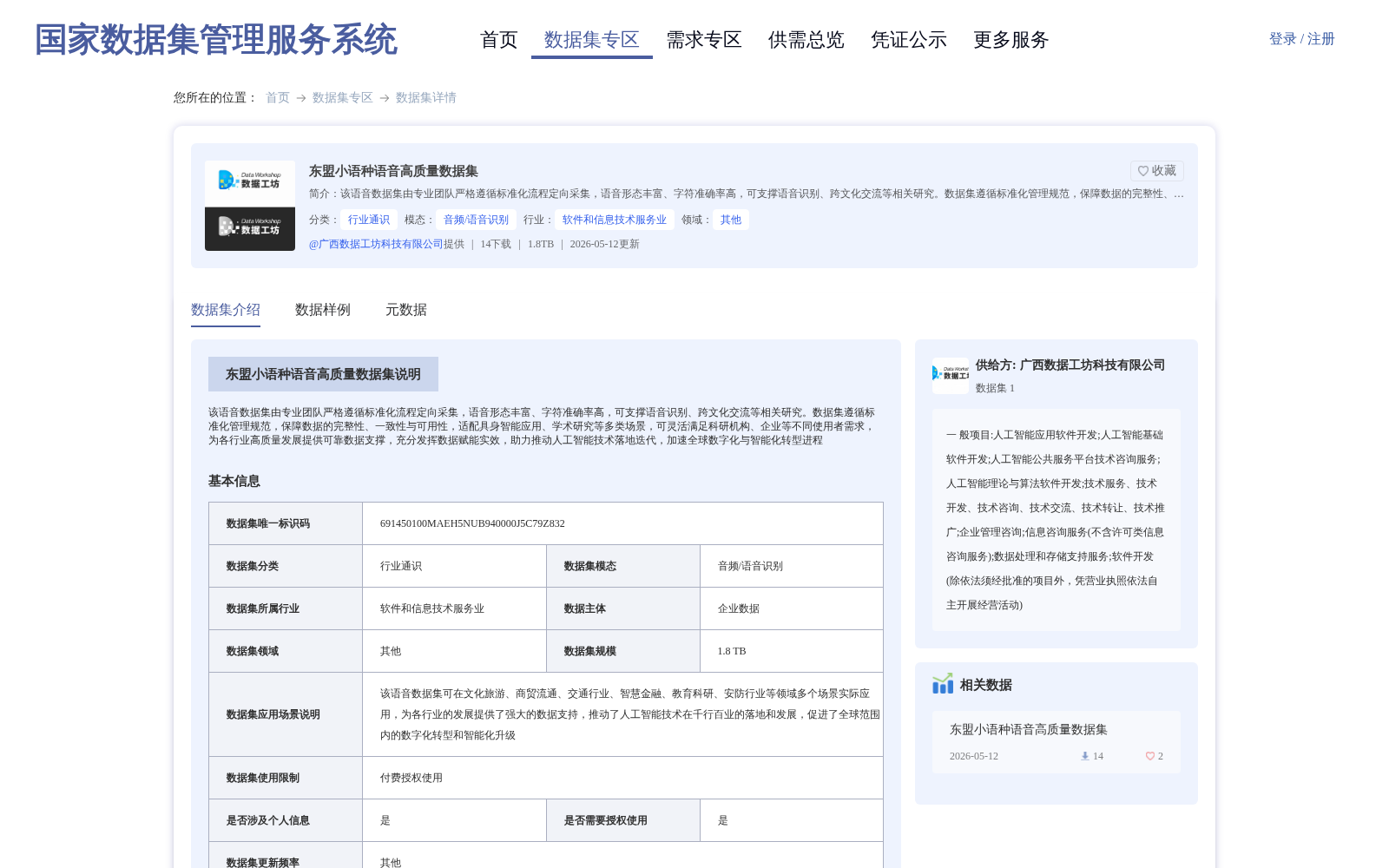The height and width of the screenshot is (868, 1389).
Task: Click the 数据集应用场景说明 label cell
Action: click(286, 714)
